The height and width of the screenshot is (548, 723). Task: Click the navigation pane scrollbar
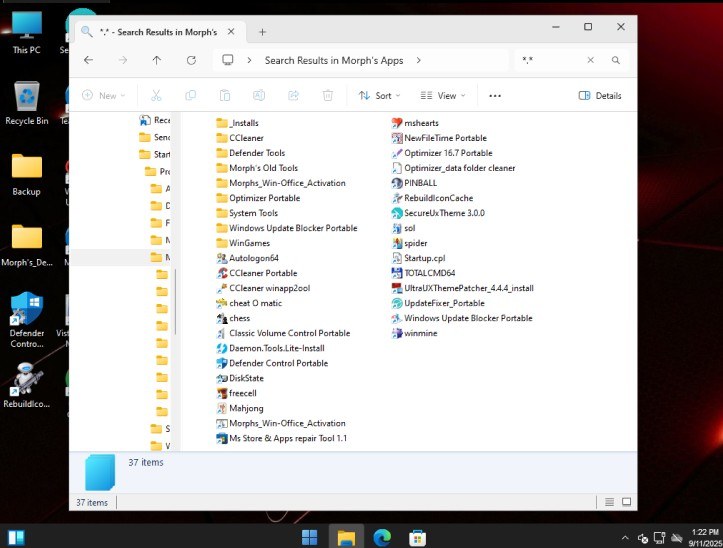pos(175,302)
